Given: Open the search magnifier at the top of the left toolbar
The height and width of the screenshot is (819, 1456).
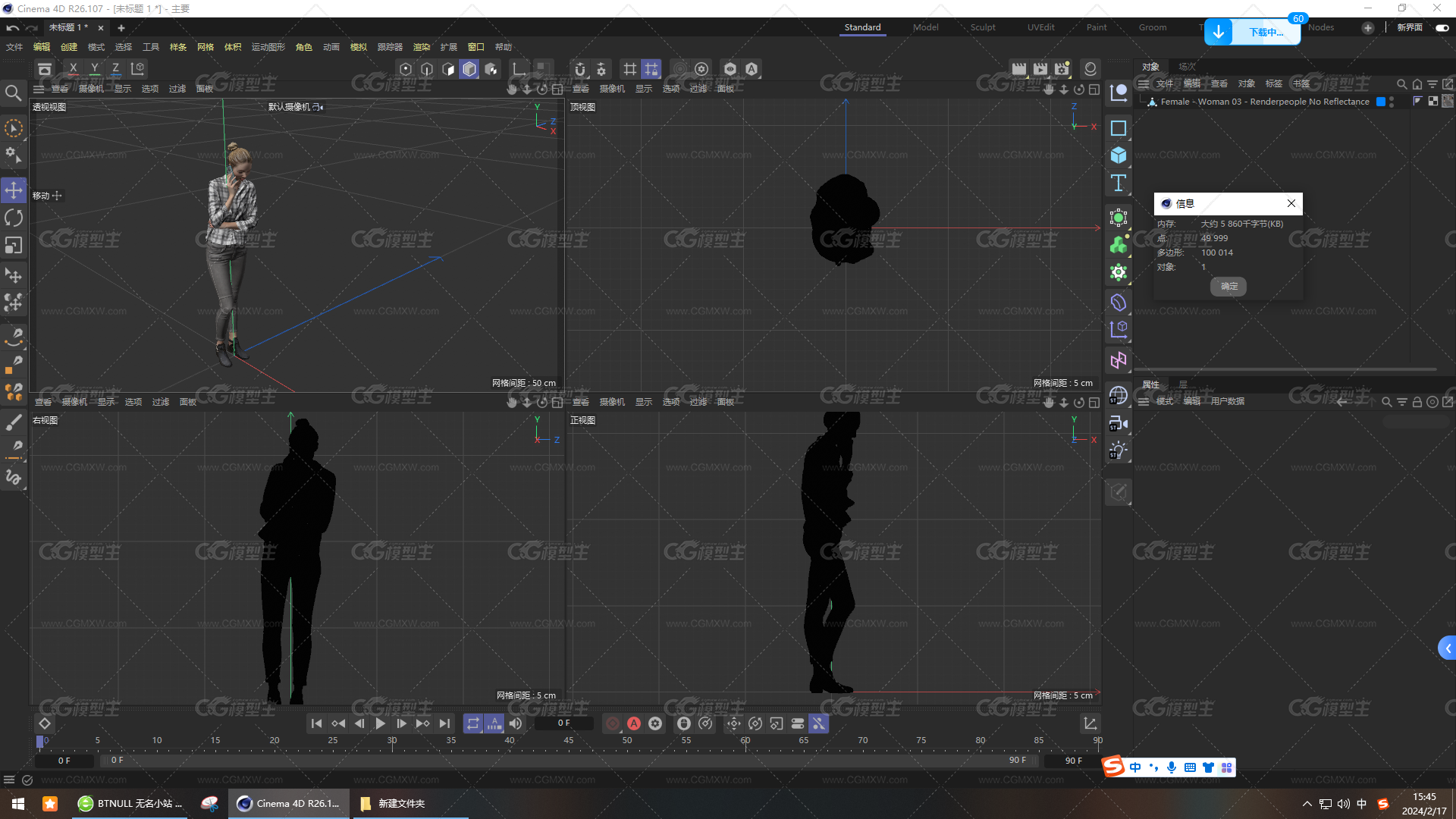Looking at the screenshot, I should click(x=13, y=93).
